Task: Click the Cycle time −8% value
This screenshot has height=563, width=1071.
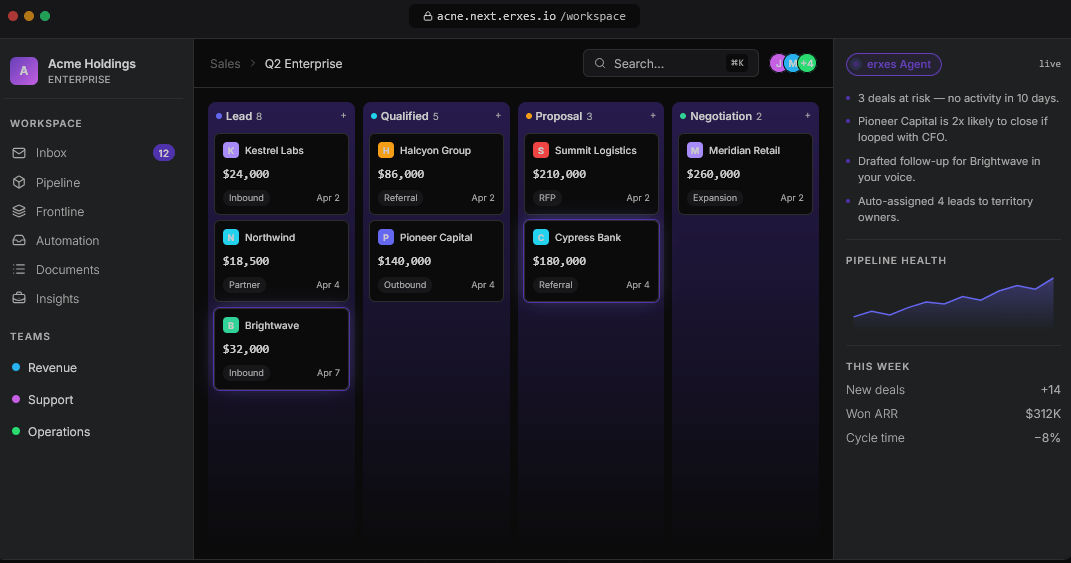Action: coord(1047,438)
